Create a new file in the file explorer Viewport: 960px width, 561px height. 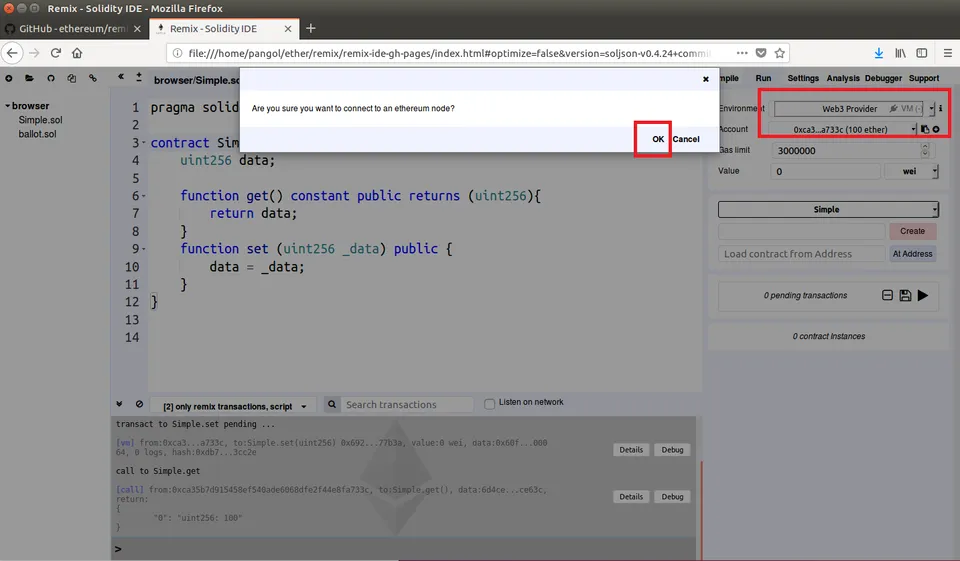[x=9, y=78]
